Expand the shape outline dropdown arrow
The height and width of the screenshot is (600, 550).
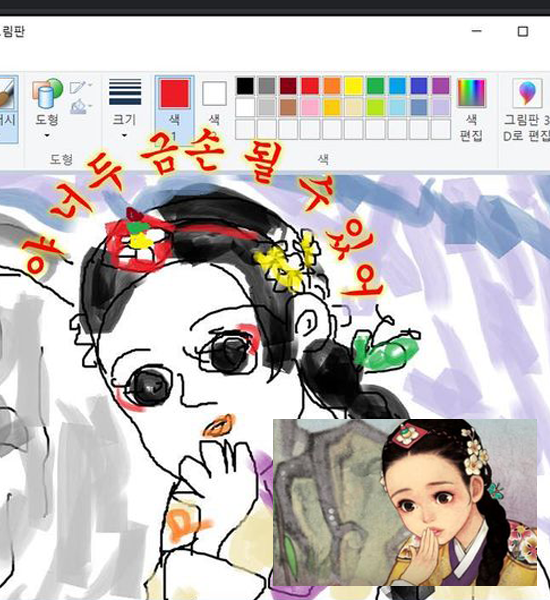pyautogui.click(x=90, y=85)
